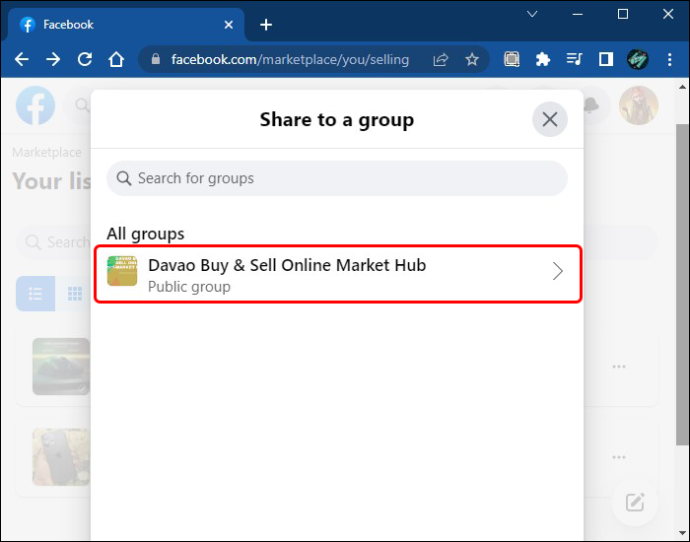The height and width of the screenshot is (542, 690).
Task: Close the Share to a group dialog
Action: point(550,119)
